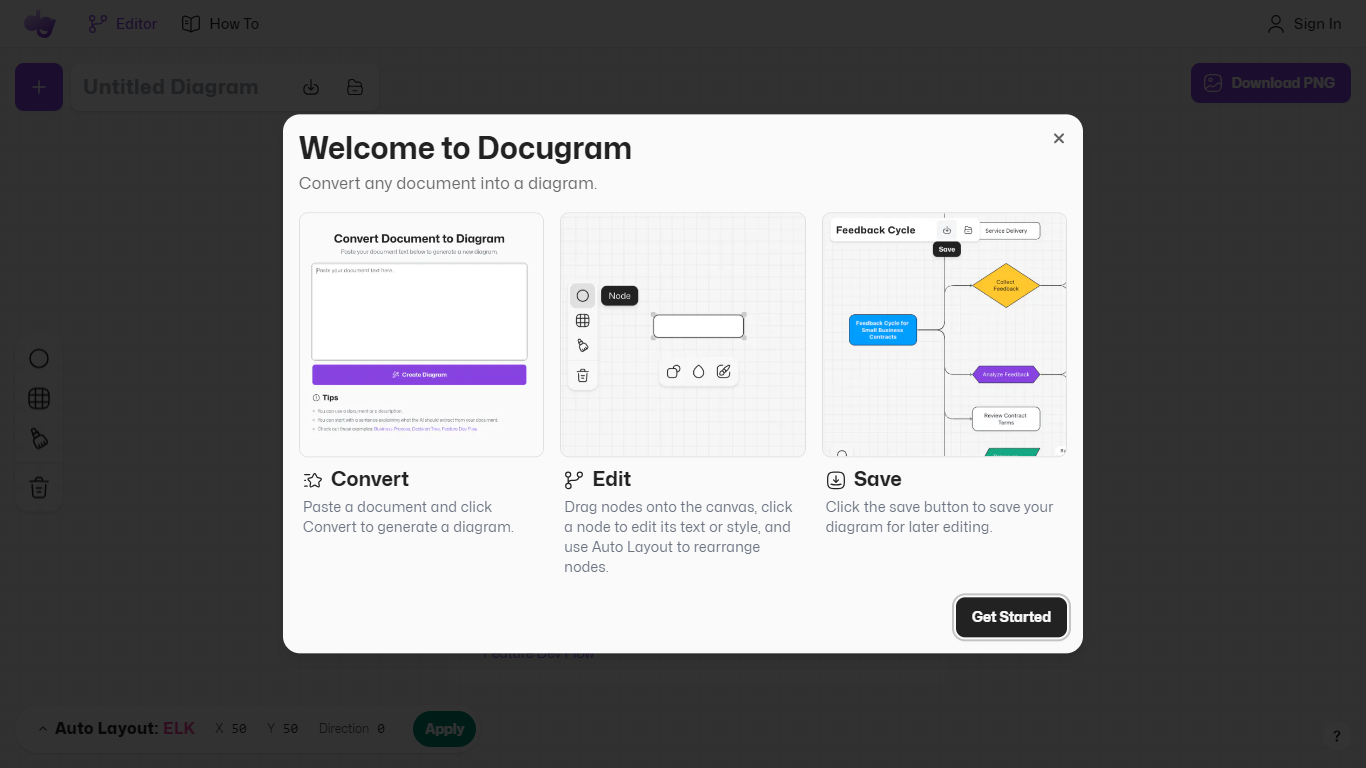Click the help question mark icon

point(1337,736)
